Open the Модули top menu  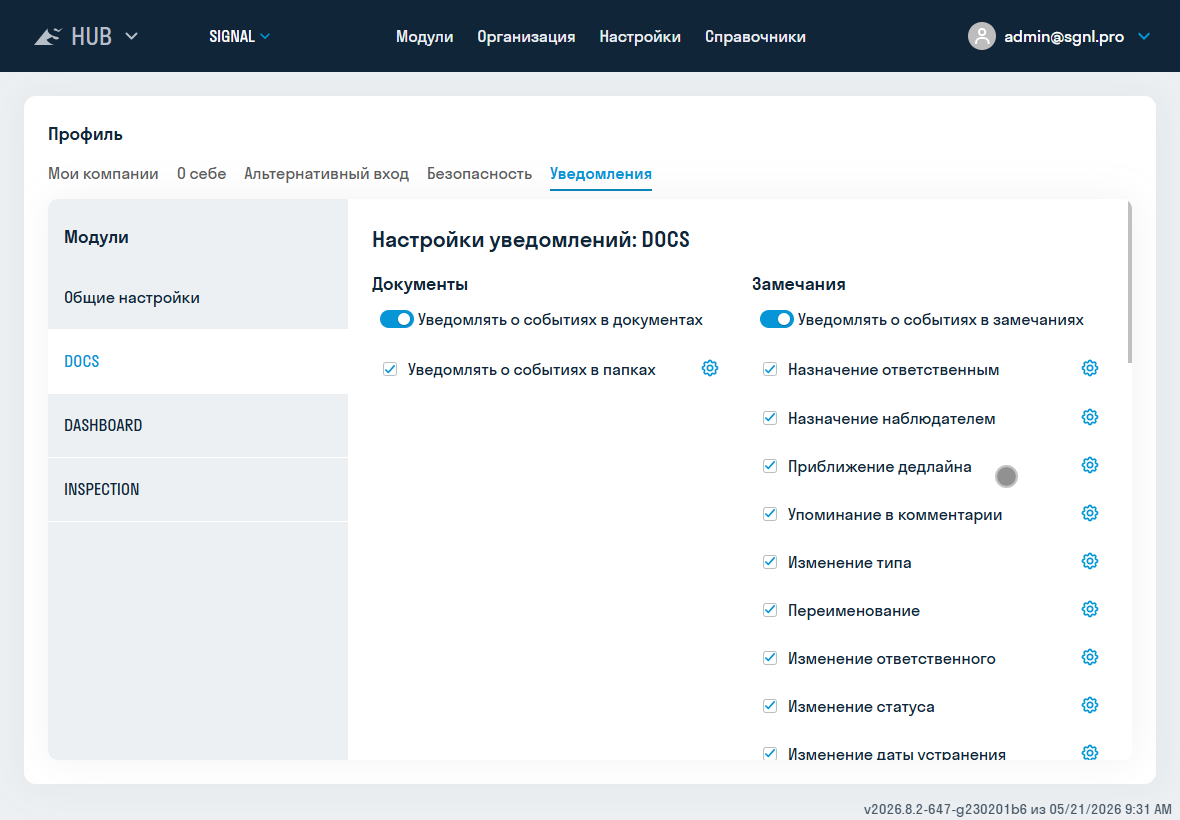(424, 36)
